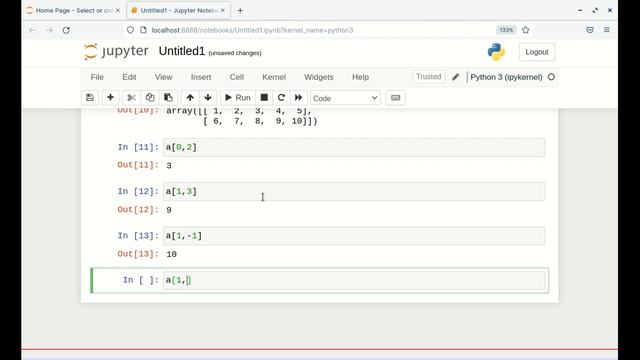Switch to the Home Page browser tab
The height and width of the screenshot is (360, 640).
73,11
